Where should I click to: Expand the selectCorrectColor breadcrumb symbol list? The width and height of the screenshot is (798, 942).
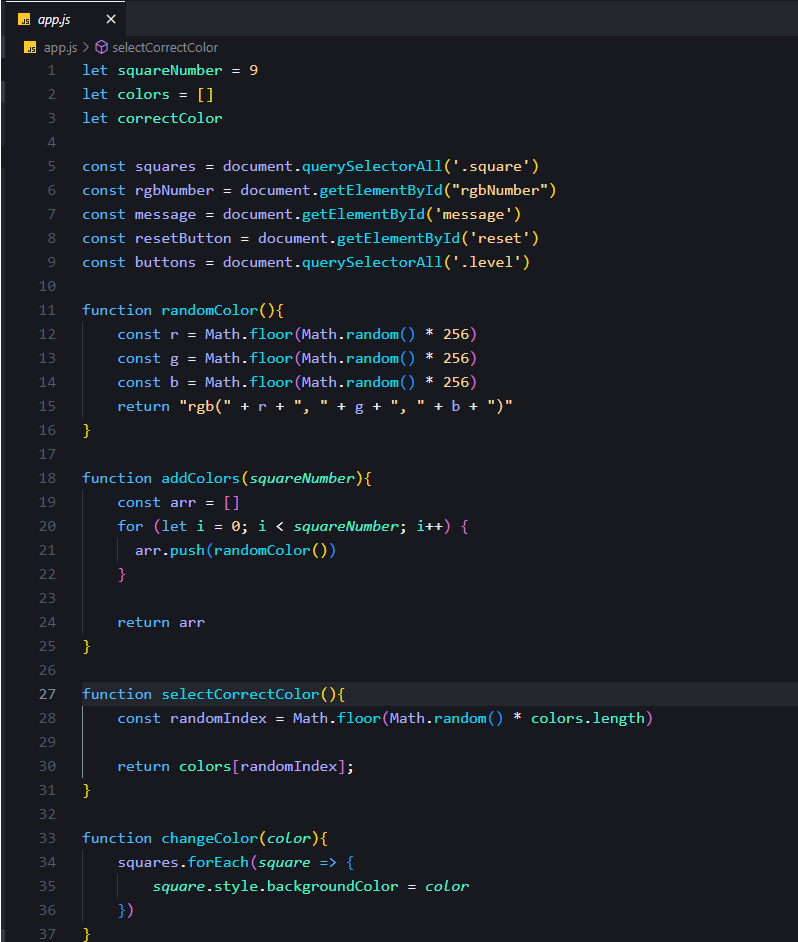pos(165,47)
